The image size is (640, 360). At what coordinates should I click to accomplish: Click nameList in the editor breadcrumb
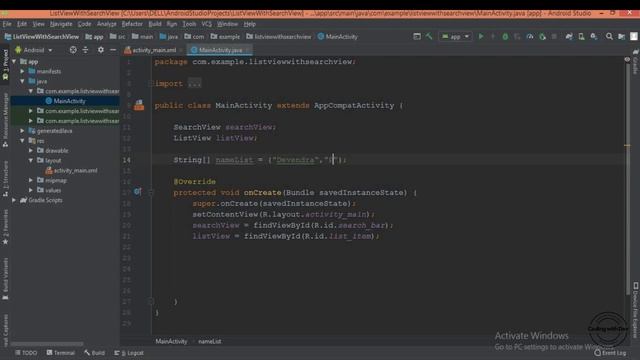click(x=210, y=341)
